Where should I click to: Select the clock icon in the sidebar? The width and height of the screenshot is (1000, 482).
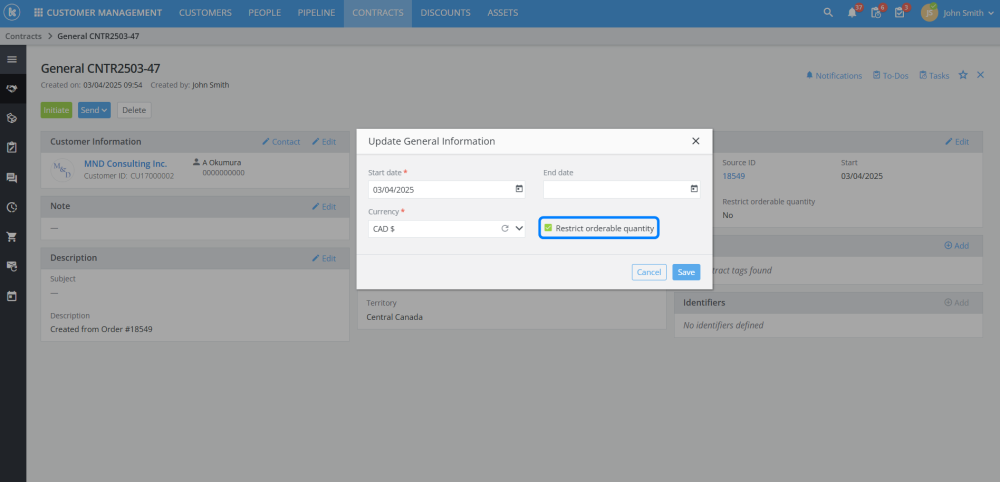pyautogui.click(x=11, y=207)
